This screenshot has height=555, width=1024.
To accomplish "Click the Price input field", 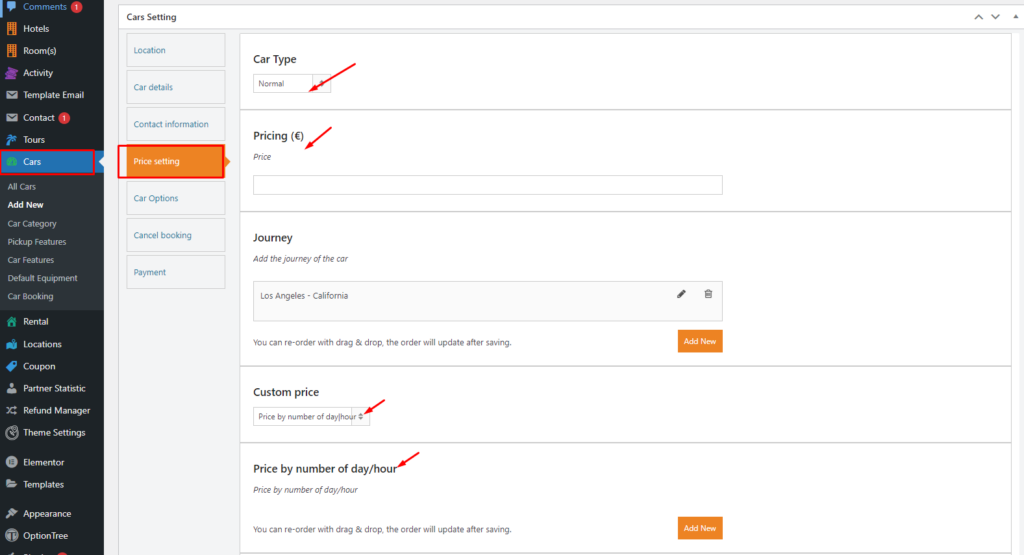I will [x=488, y=185].
